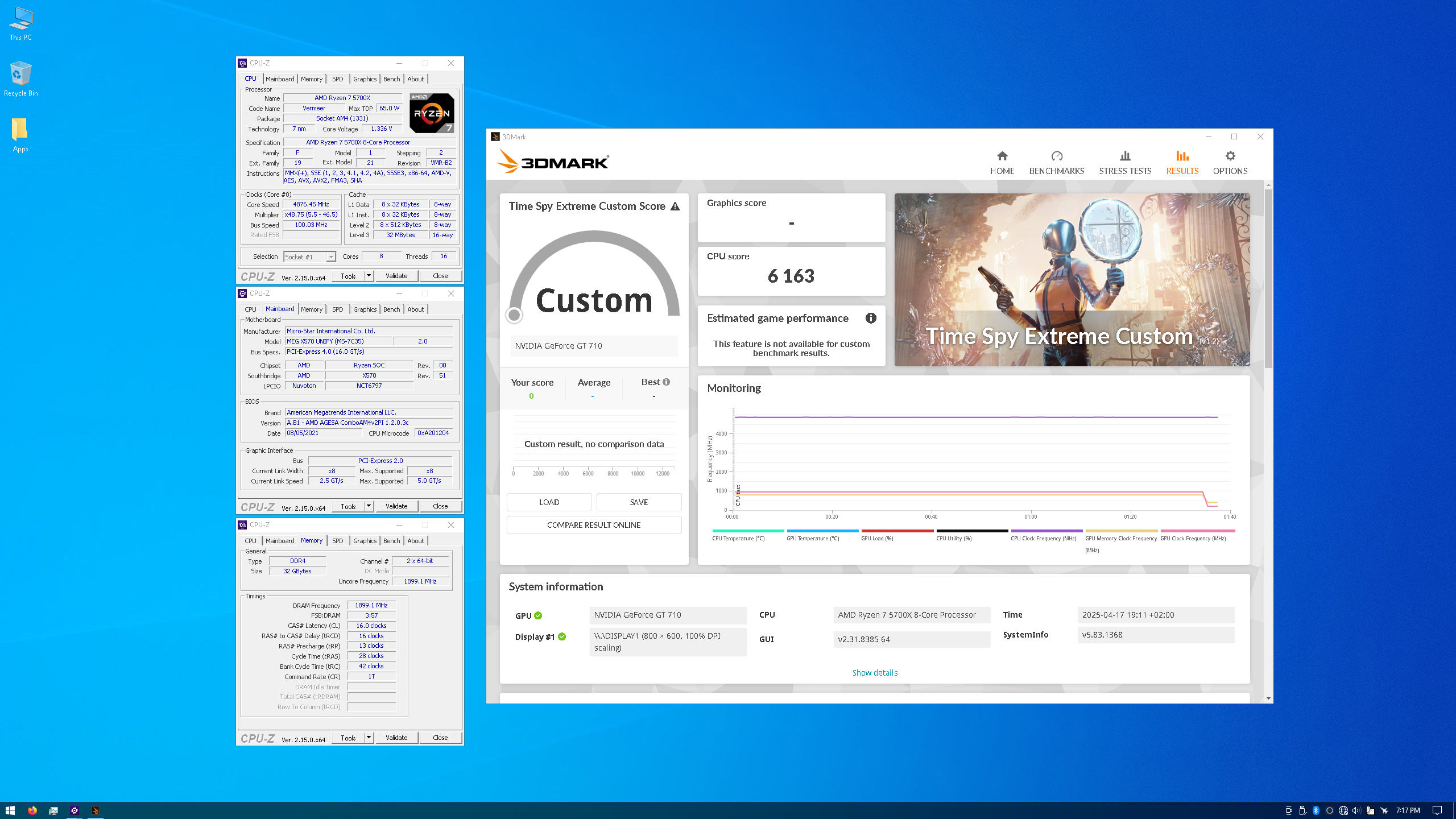This screenshot has width=1456, height=819.
Task: Click the warning triangle beside Custom Score title
Action: click(x=675, y=206)
